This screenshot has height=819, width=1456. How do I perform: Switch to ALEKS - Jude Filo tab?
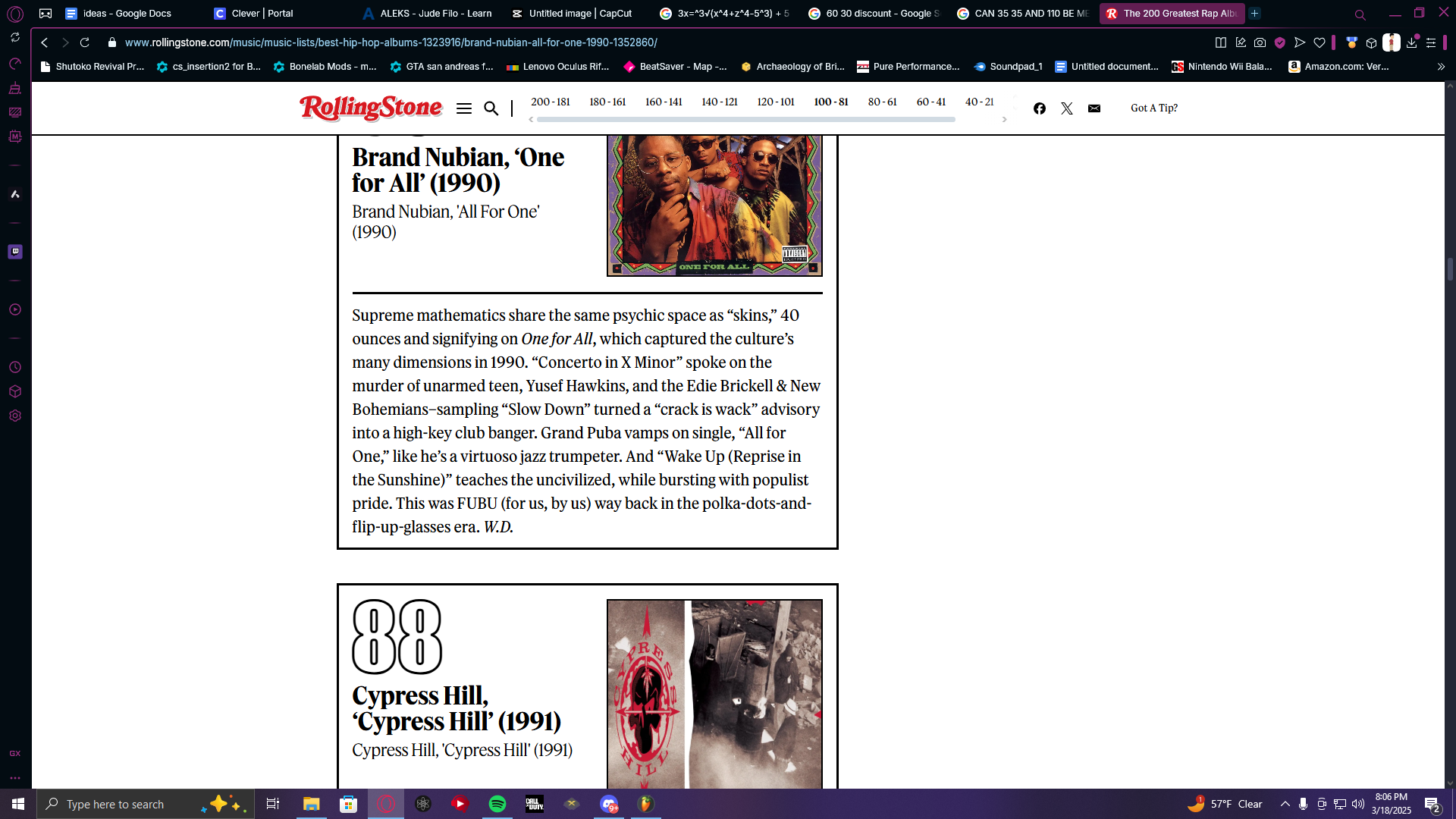click(x=427, y=14)
